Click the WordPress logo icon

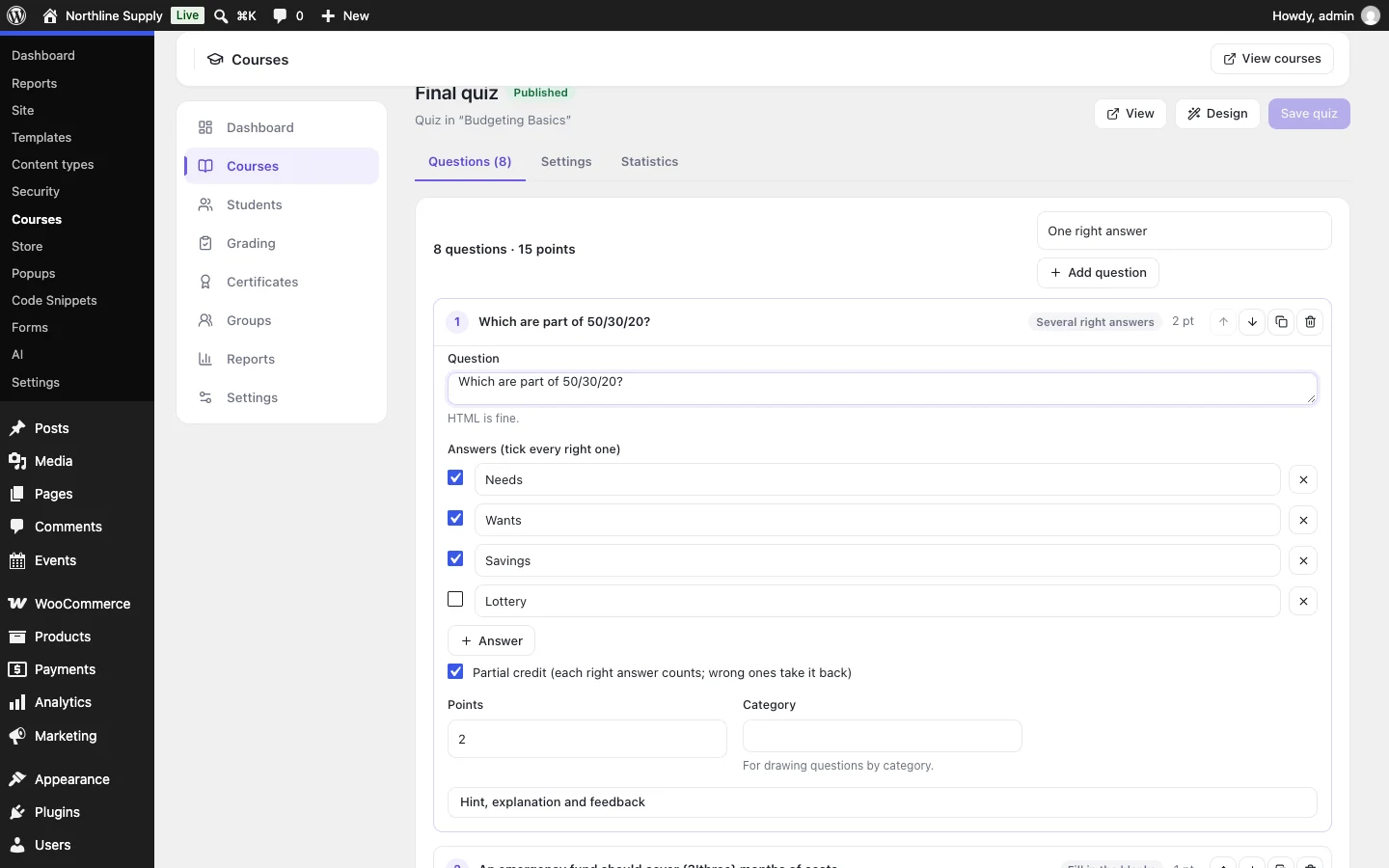(x=16, y=15)
